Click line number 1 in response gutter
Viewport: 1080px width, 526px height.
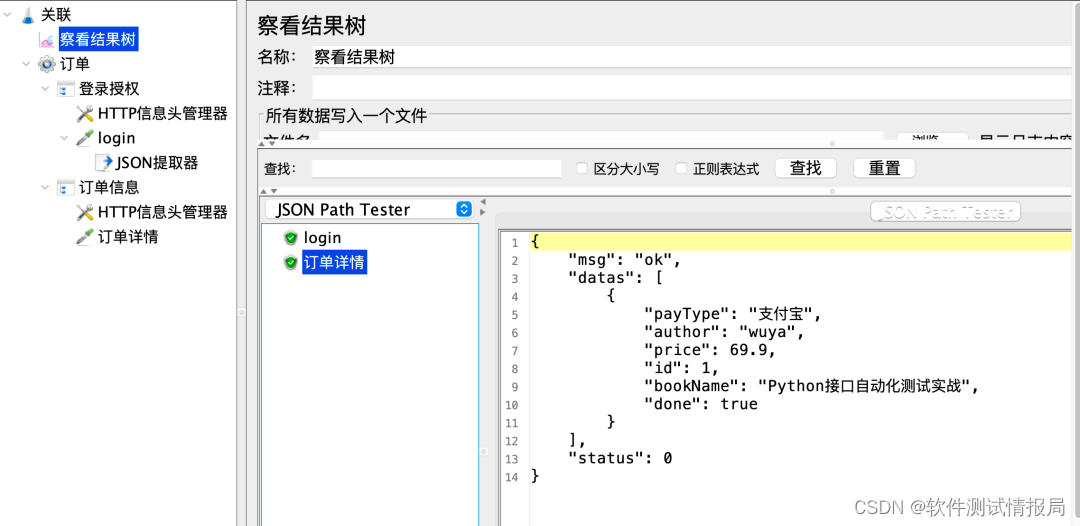514,243
